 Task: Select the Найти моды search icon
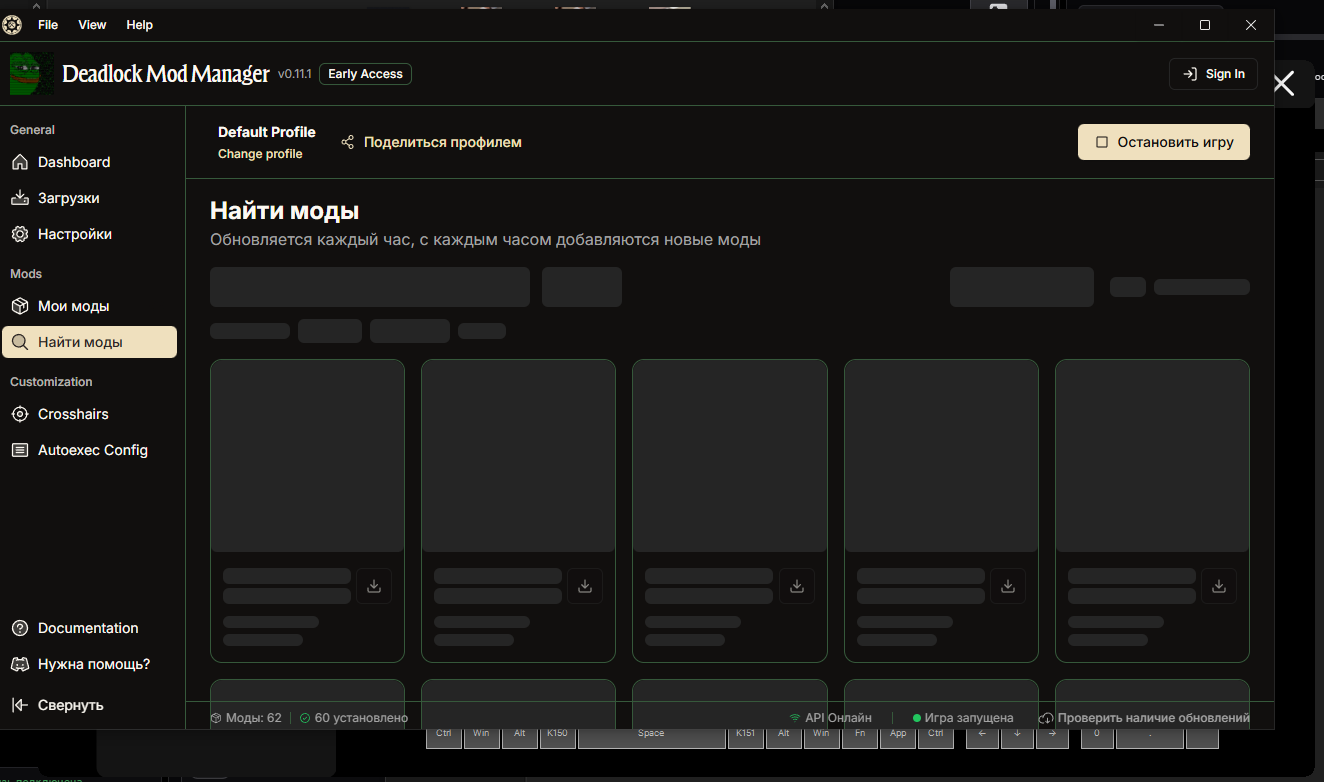[20, 341]
